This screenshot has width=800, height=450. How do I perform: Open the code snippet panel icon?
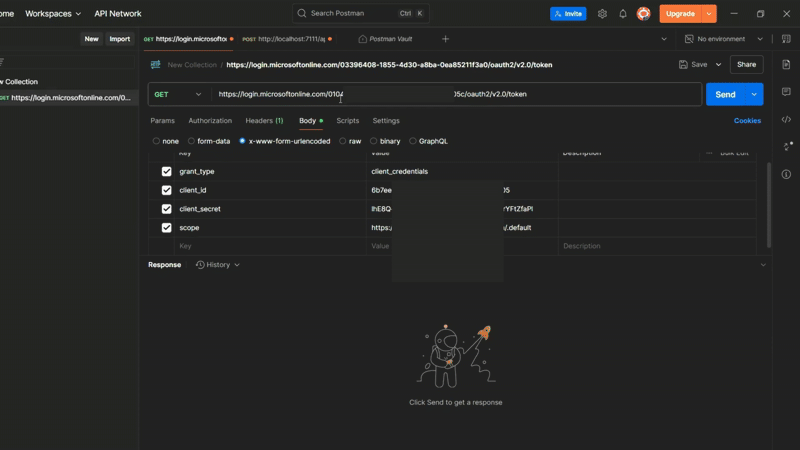pos(786,119)
